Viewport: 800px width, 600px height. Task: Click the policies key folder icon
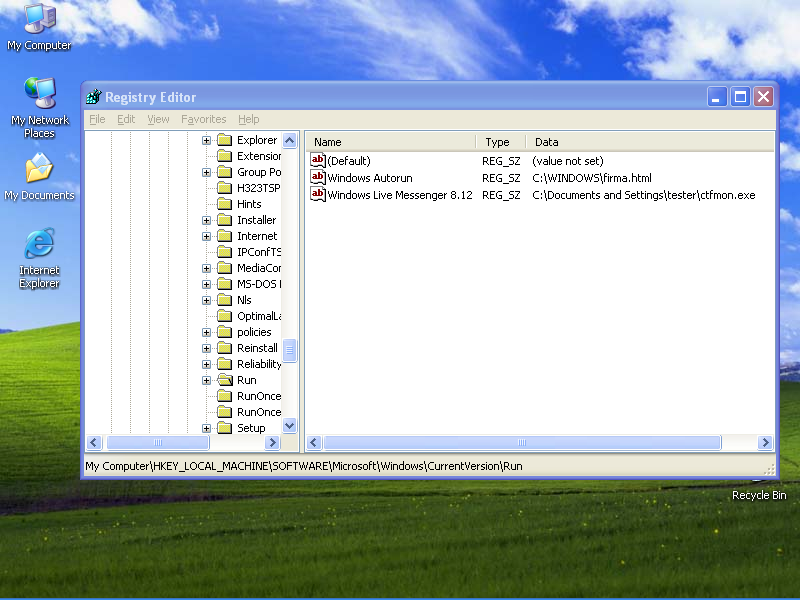point(224,332)
